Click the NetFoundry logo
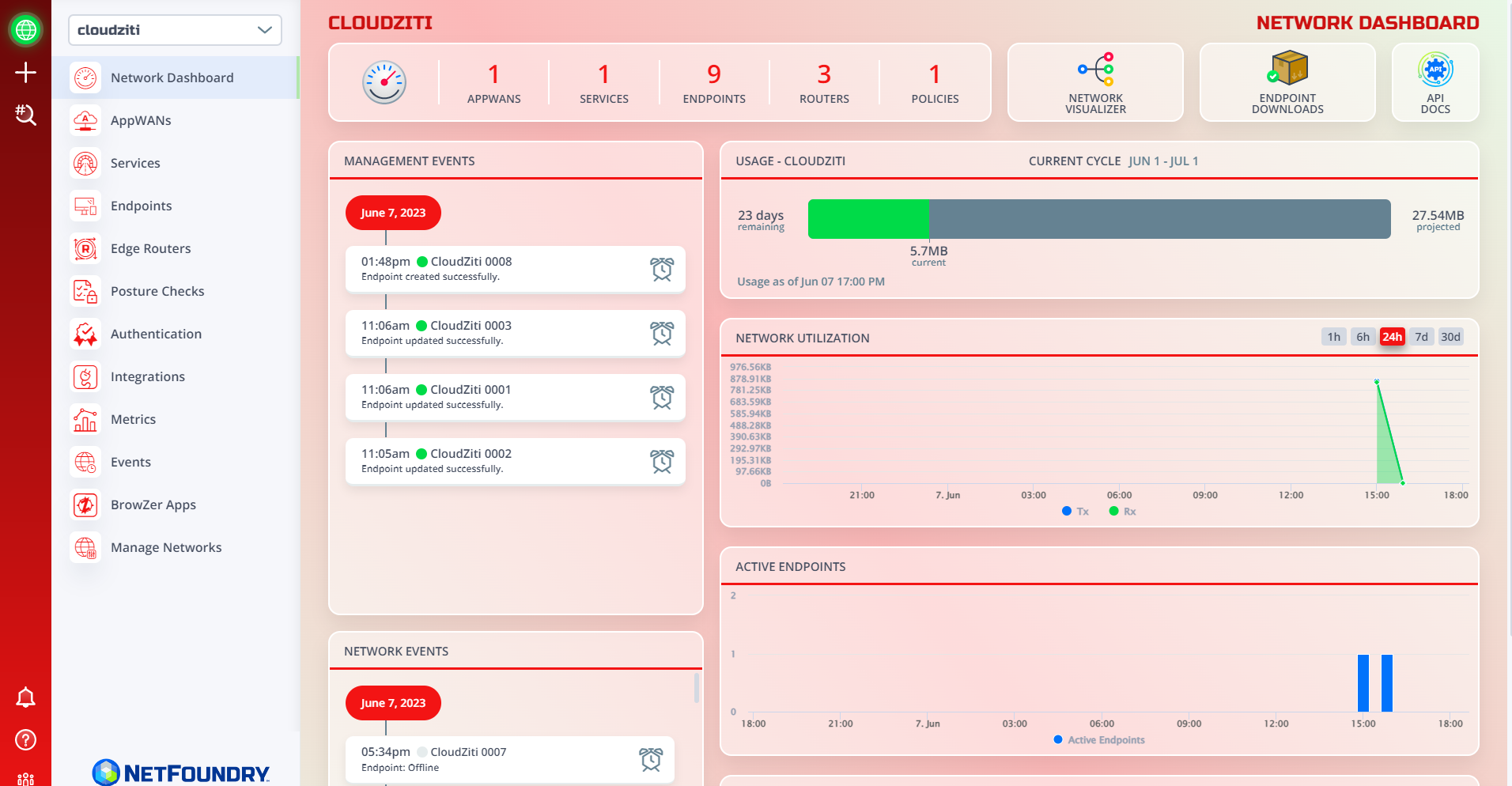This screenshot has height=786, width=1512. coord(181,773)
